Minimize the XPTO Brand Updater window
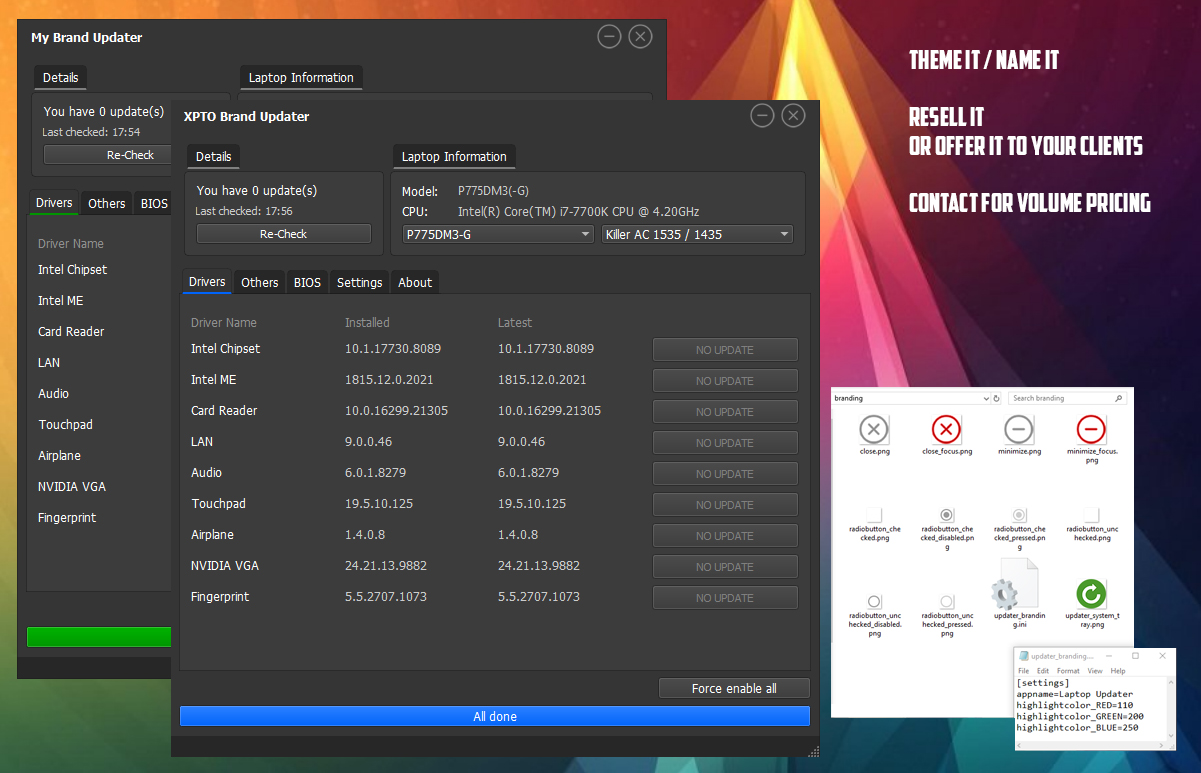The image size is (1201, 773). point(763,116)
